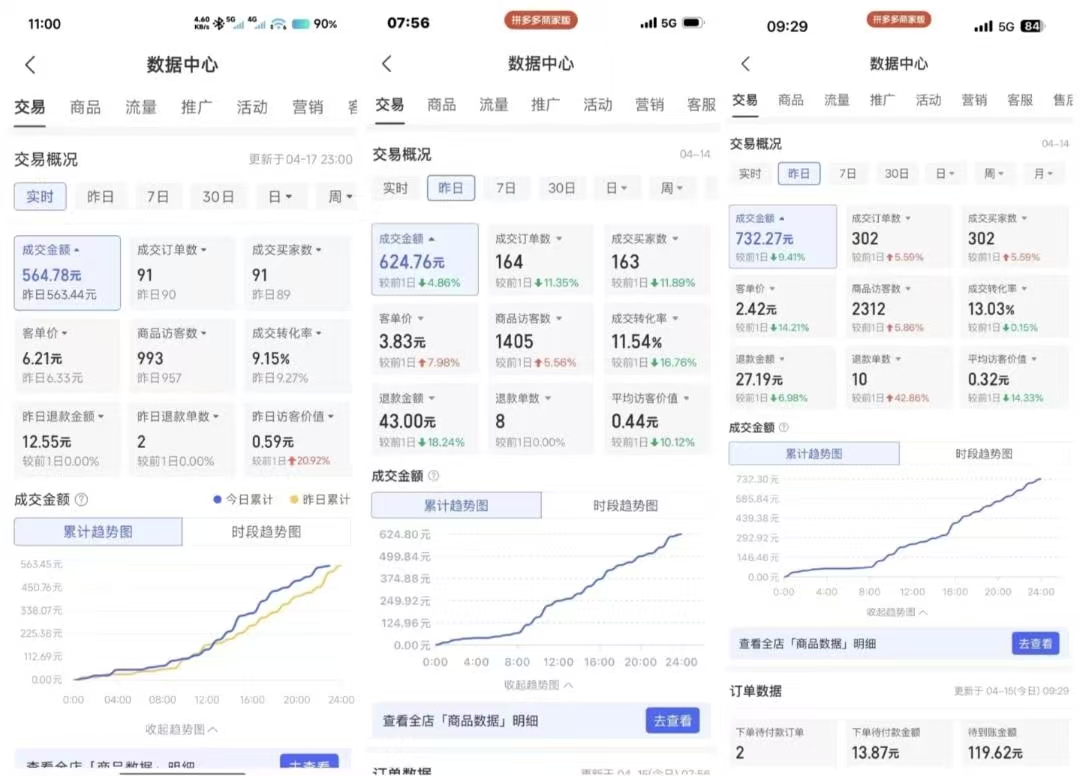This screenshot has height=776, width=1080.
Task: Tap the 拼多多商家版 pill in the 07:56 status bar
Action: click(541, 20)
